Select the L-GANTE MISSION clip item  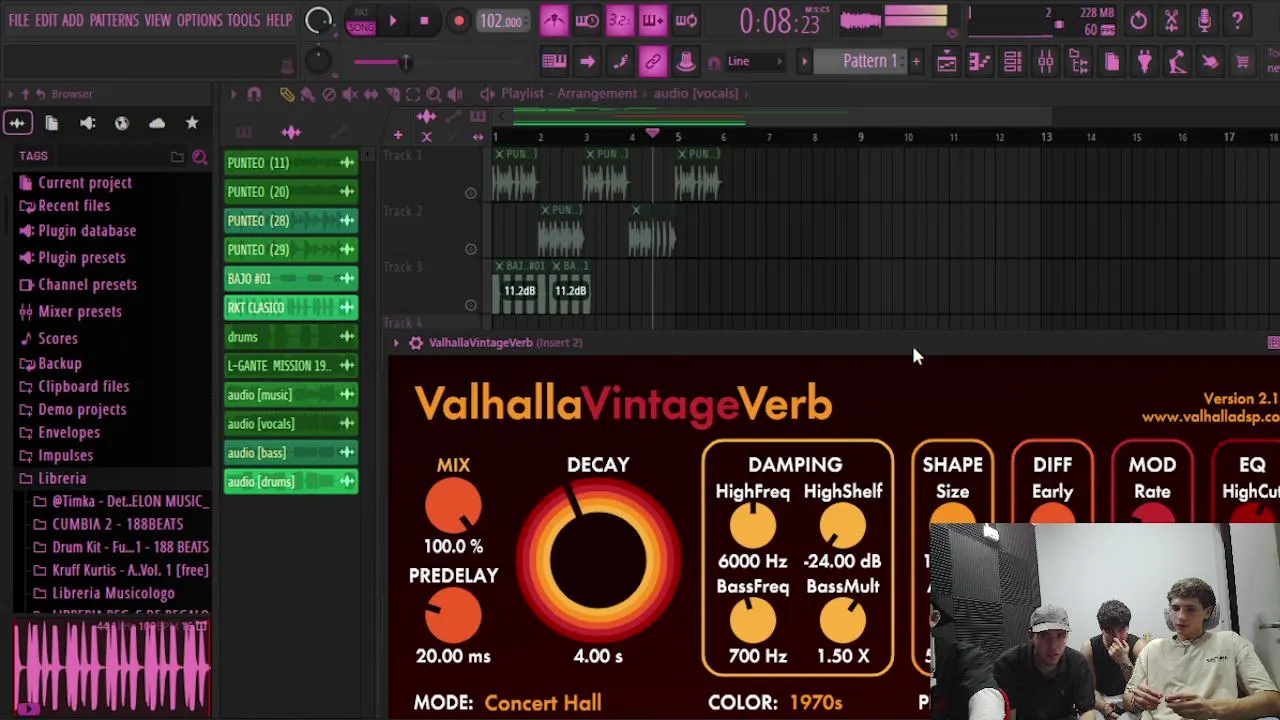290,366
